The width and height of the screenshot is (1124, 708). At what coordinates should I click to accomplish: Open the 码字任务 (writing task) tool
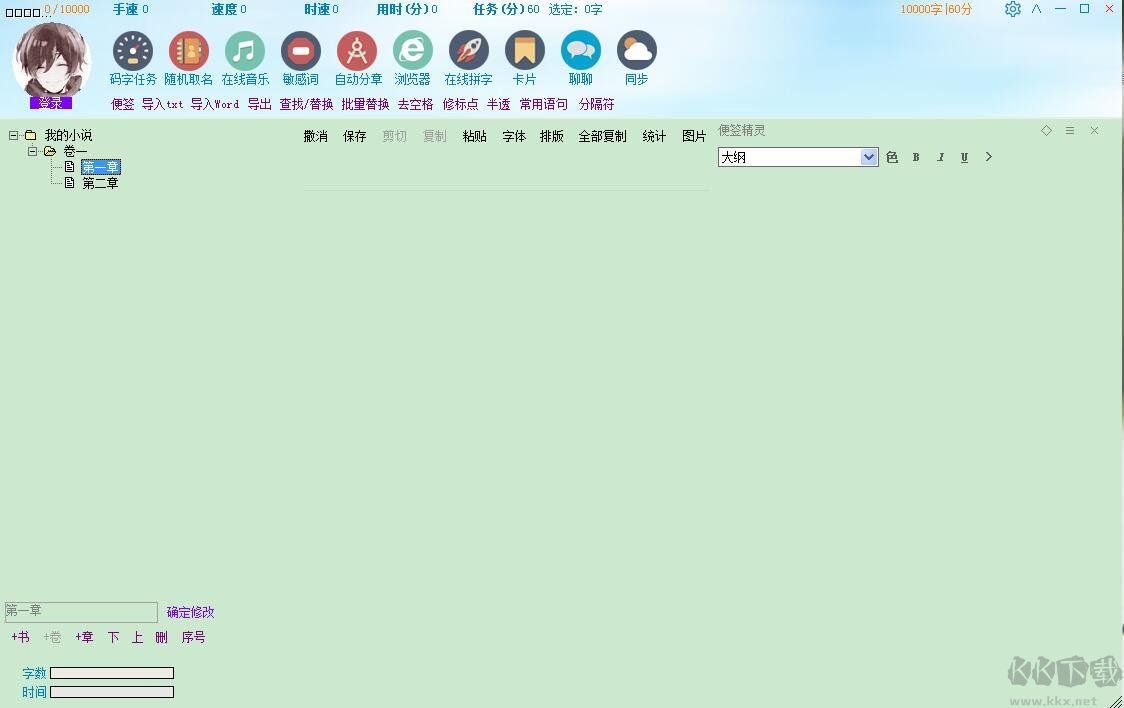131,50
